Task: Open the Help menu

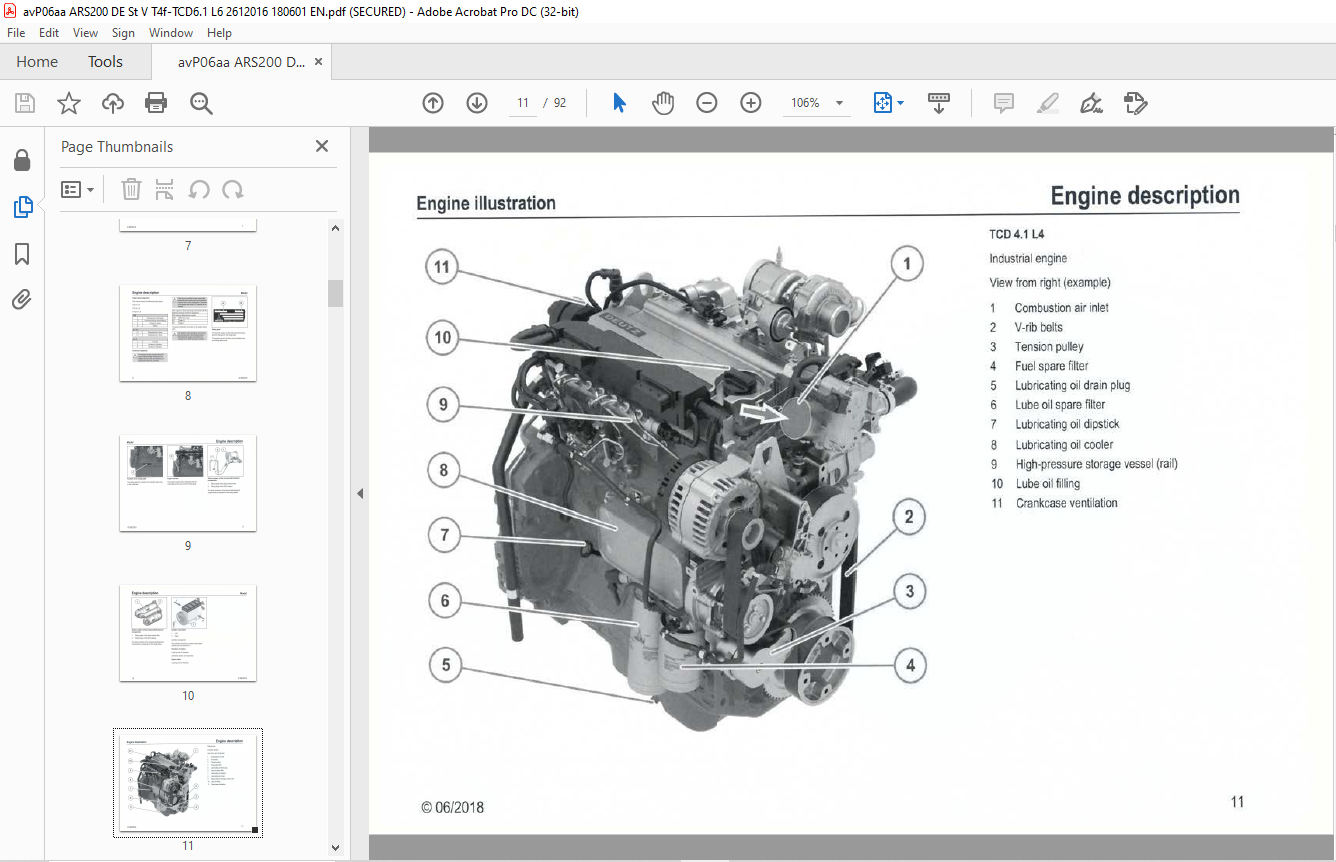Action: pos(219,33)
